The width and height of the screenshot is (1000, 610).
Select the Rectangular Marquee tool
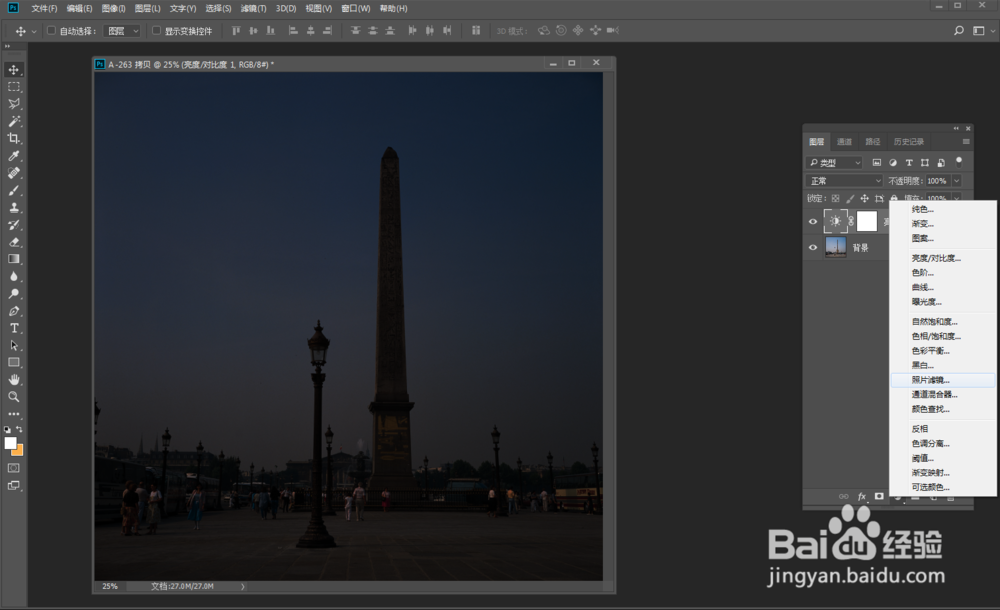(13, 87)
